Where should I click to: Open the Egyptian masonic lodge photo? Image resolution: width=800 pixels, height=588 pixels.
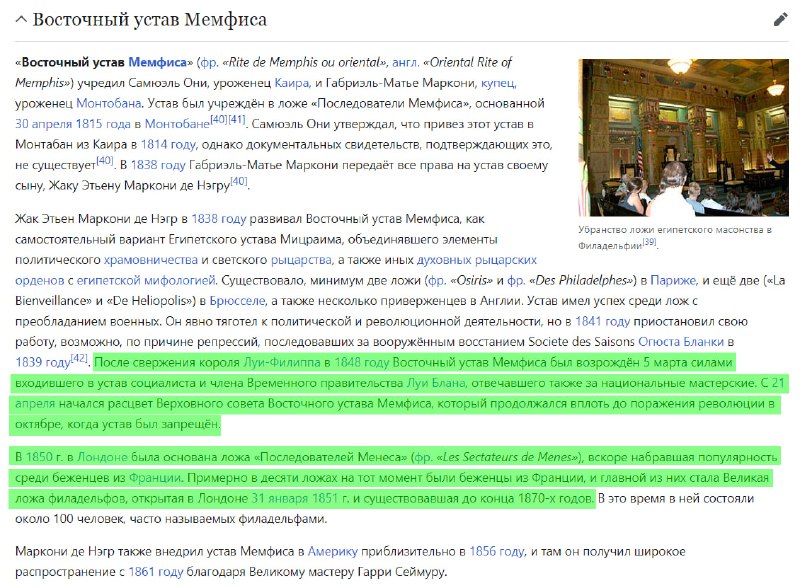click(683, 137)
